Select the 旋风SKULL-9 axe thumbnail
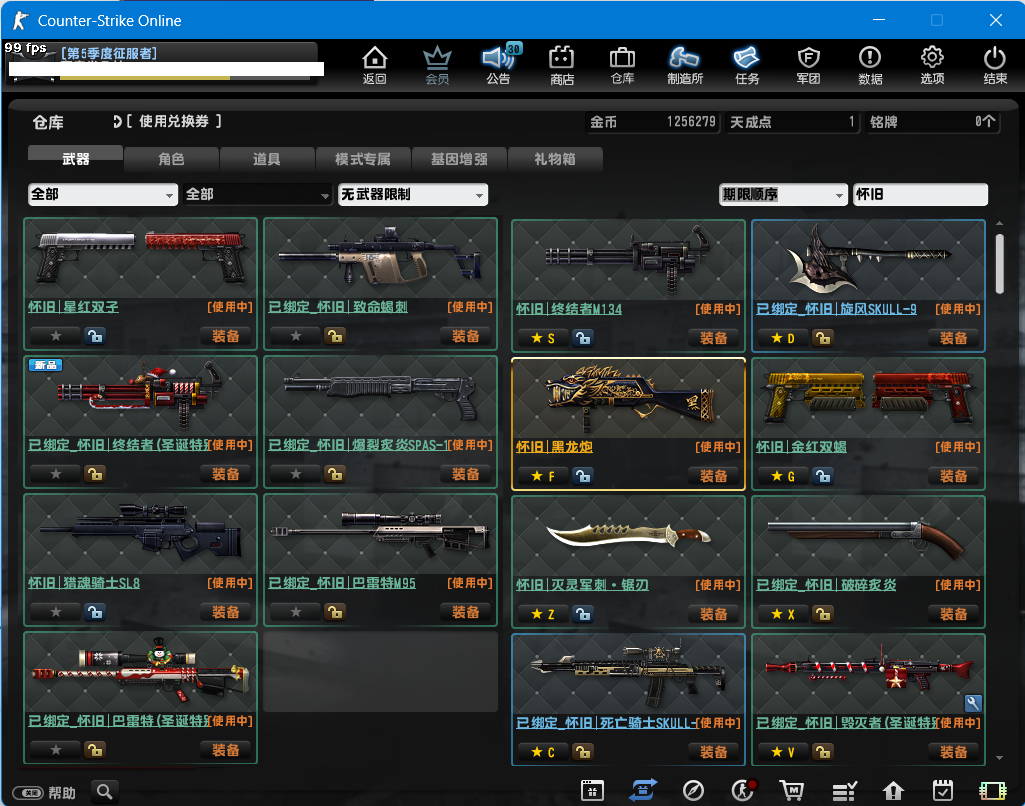The height and width of the screenshot is (806, 1025). 868,260
